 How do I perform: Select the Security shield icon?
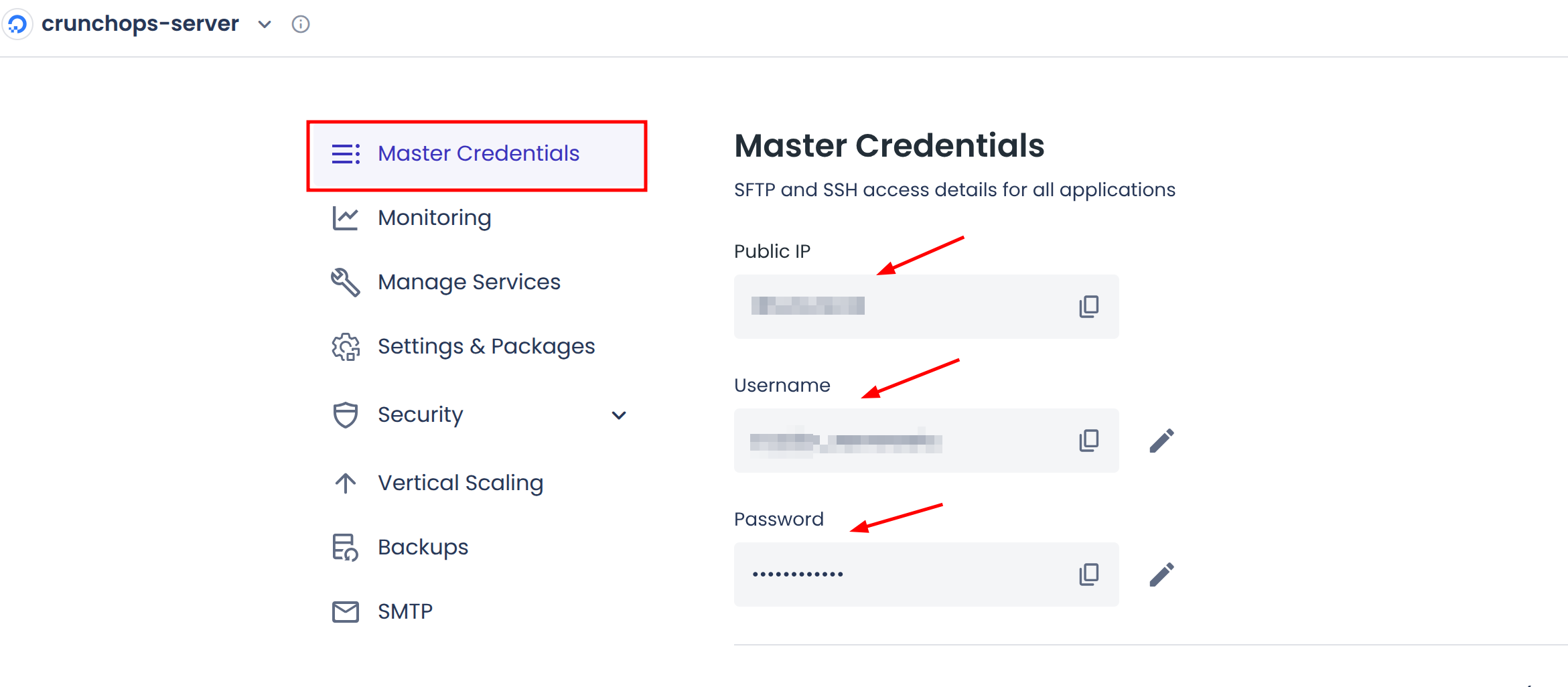[x=345, y=415]
